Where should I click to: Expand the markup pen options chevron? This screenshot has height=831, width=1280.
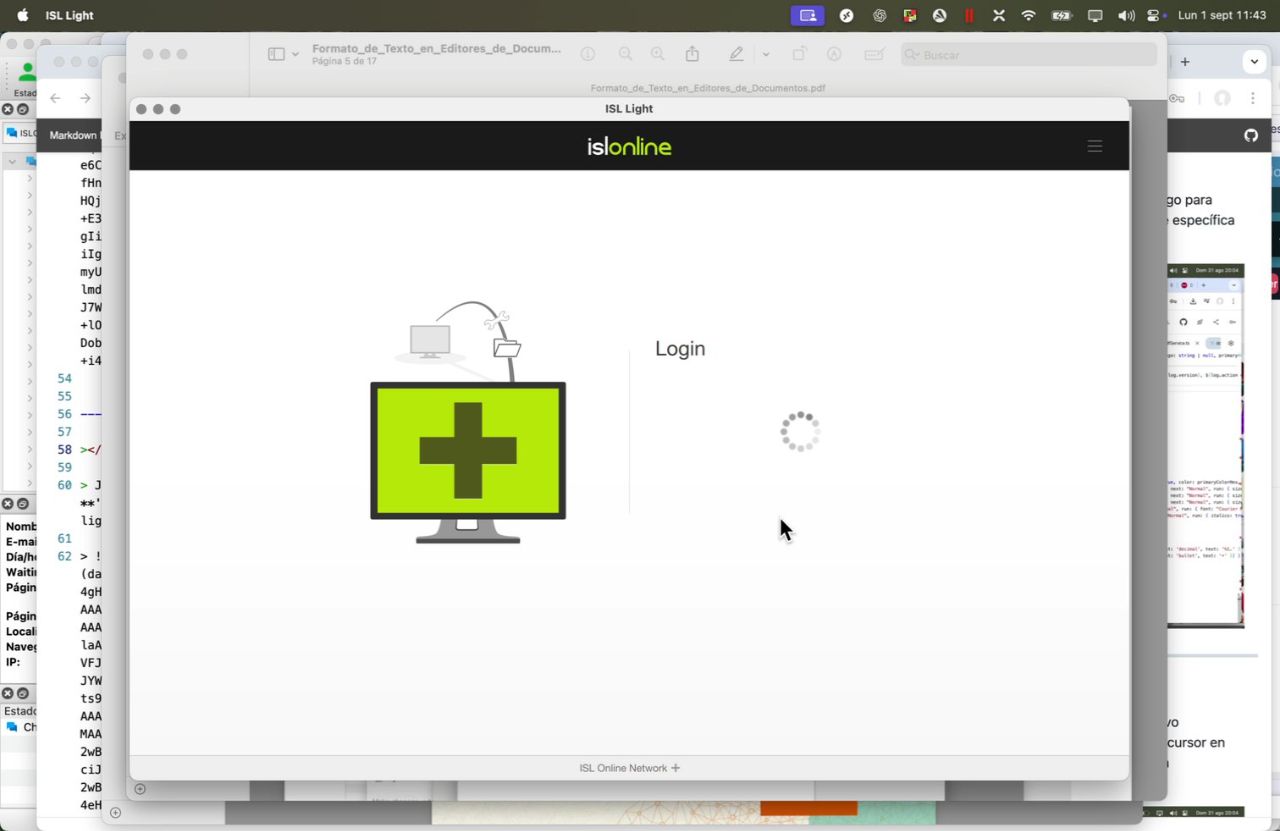tap(765, 55)
